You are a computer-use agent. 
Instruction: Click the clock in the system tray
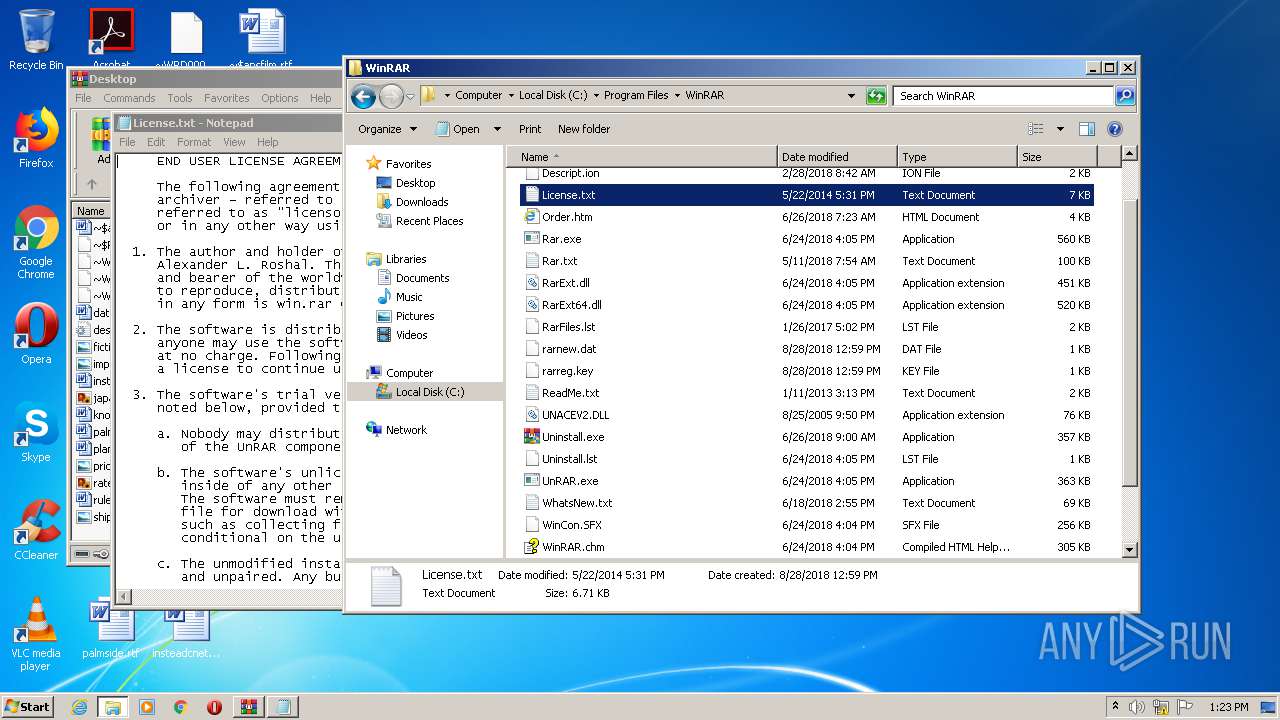(x=1227, y=707)
